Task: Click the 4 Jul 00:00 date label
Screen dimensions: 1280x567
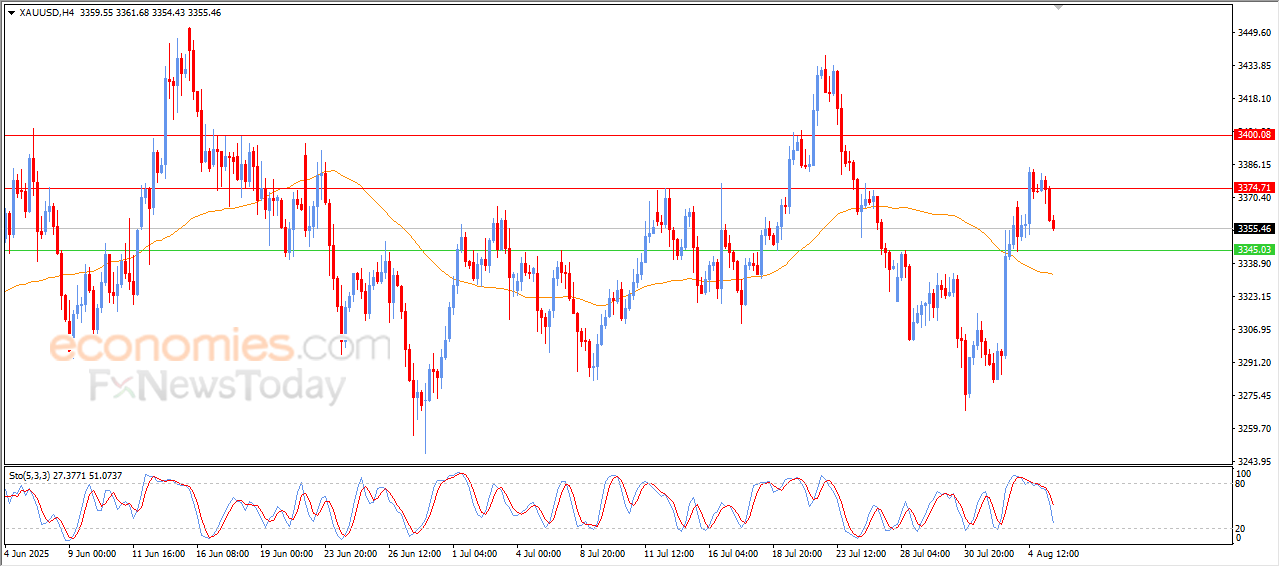Action: tap(540, 552)
